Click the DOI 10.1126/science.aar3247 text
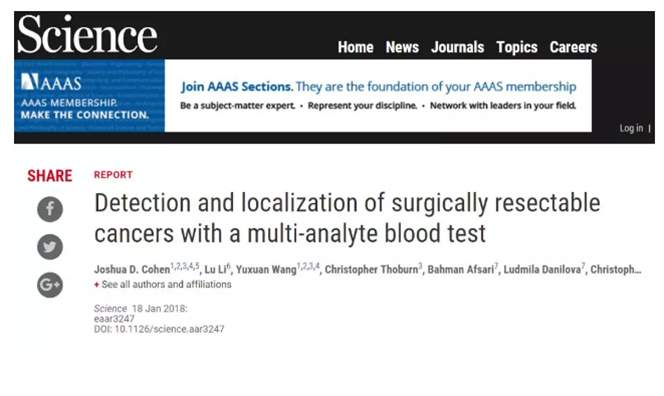This screenshot has height=396, width=664. (x=159, y=329)
